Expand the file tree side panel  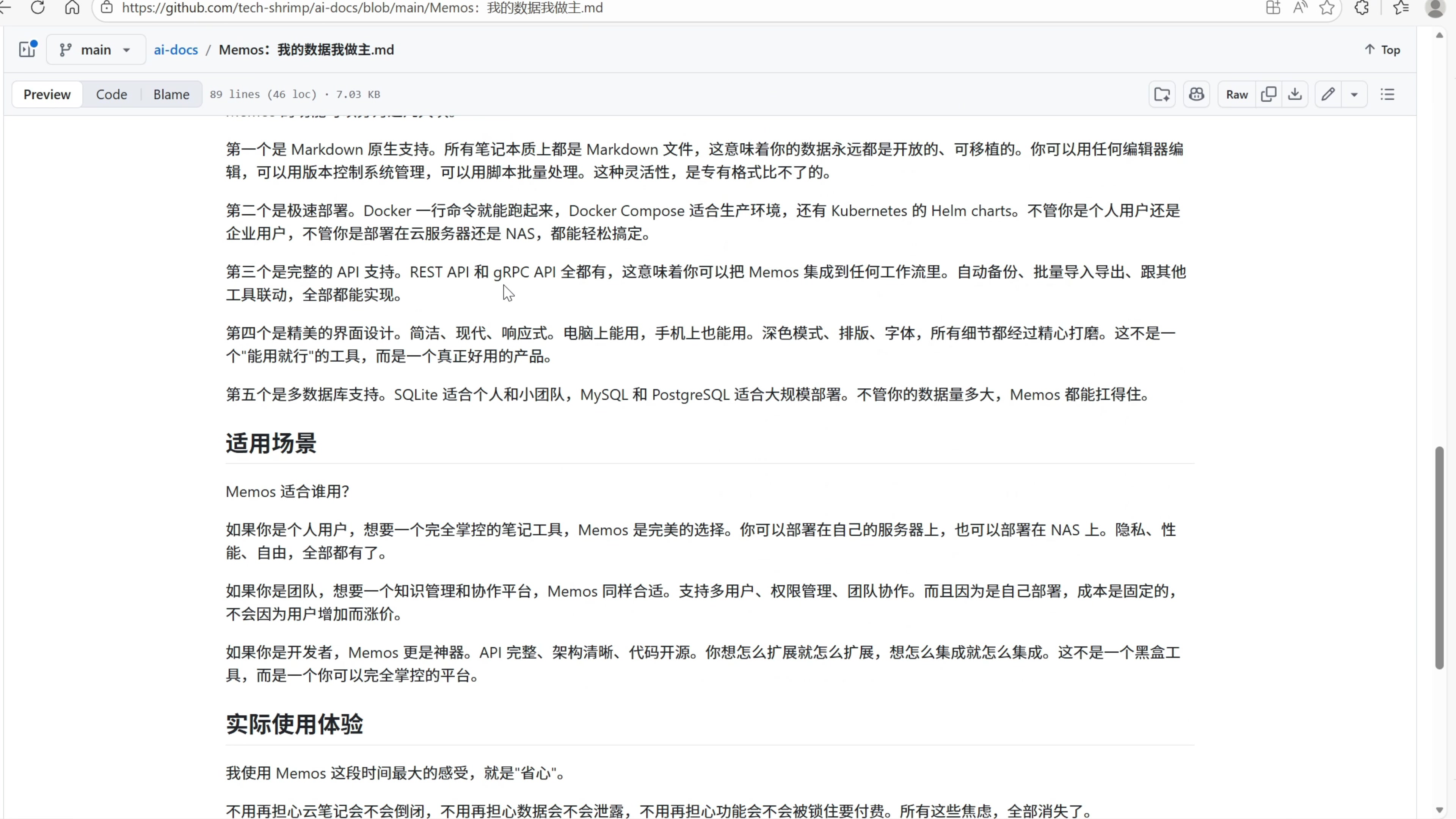pyautogui.click(x=27, y=50)
